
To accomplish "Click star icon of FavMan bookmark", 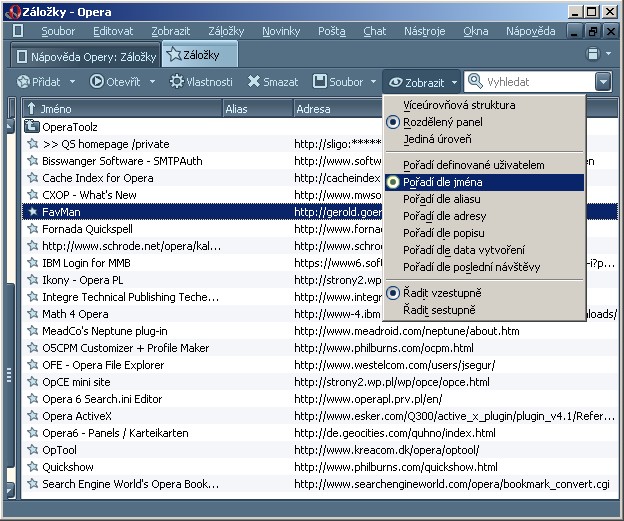I will pos(33,212).
